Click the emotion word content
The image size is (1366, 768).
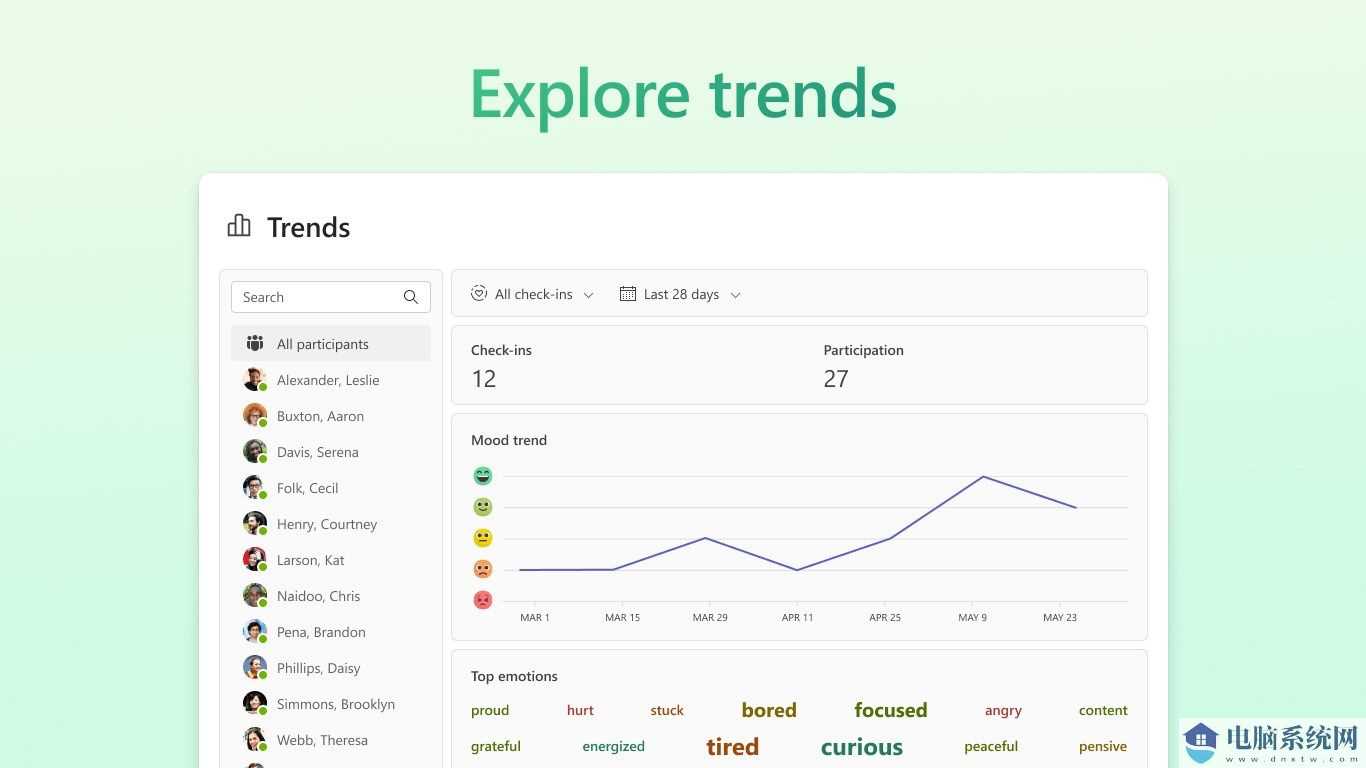(1103, 710)
